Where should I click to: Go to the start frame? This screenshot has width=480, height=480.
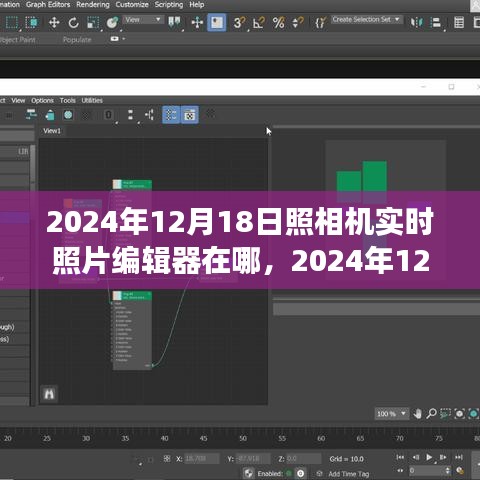coord(400,457)
